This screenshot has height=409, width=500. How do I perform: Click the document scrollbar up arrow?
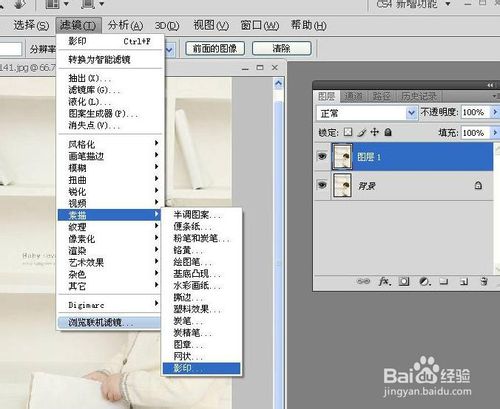[x=279, y=83]
